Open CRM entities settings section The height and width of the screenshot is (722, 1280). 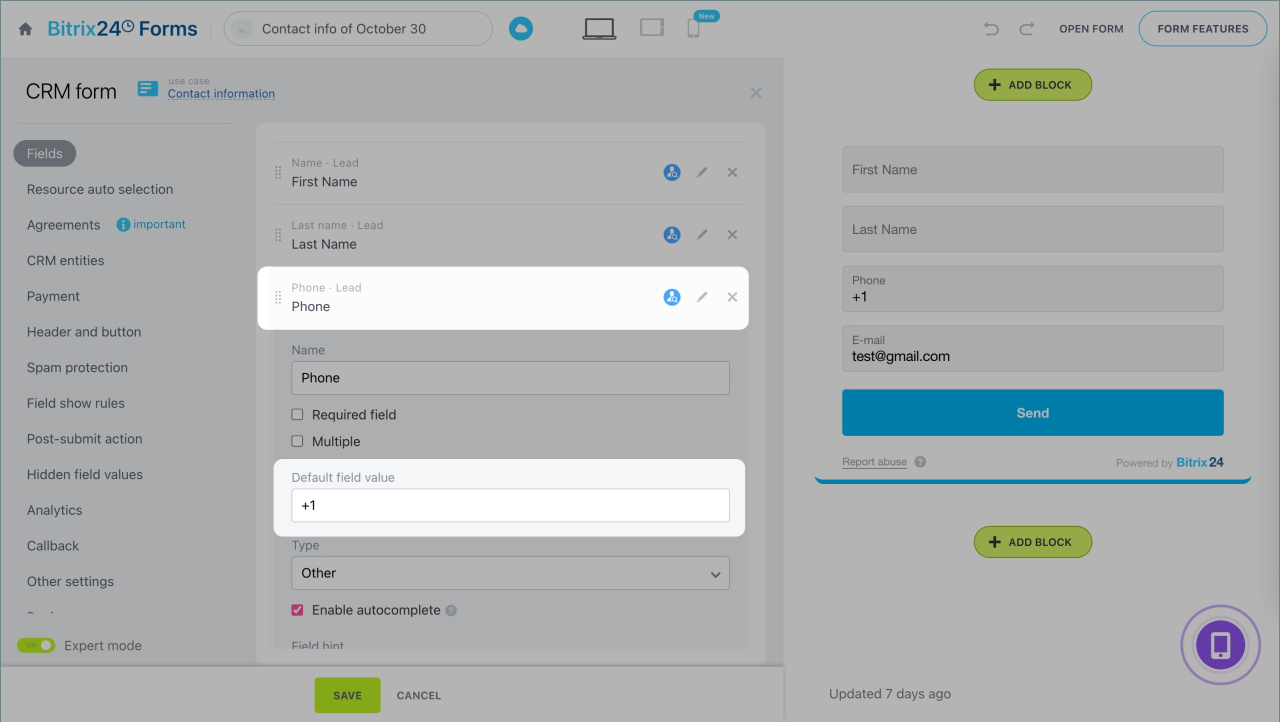(x=65, y=261)
